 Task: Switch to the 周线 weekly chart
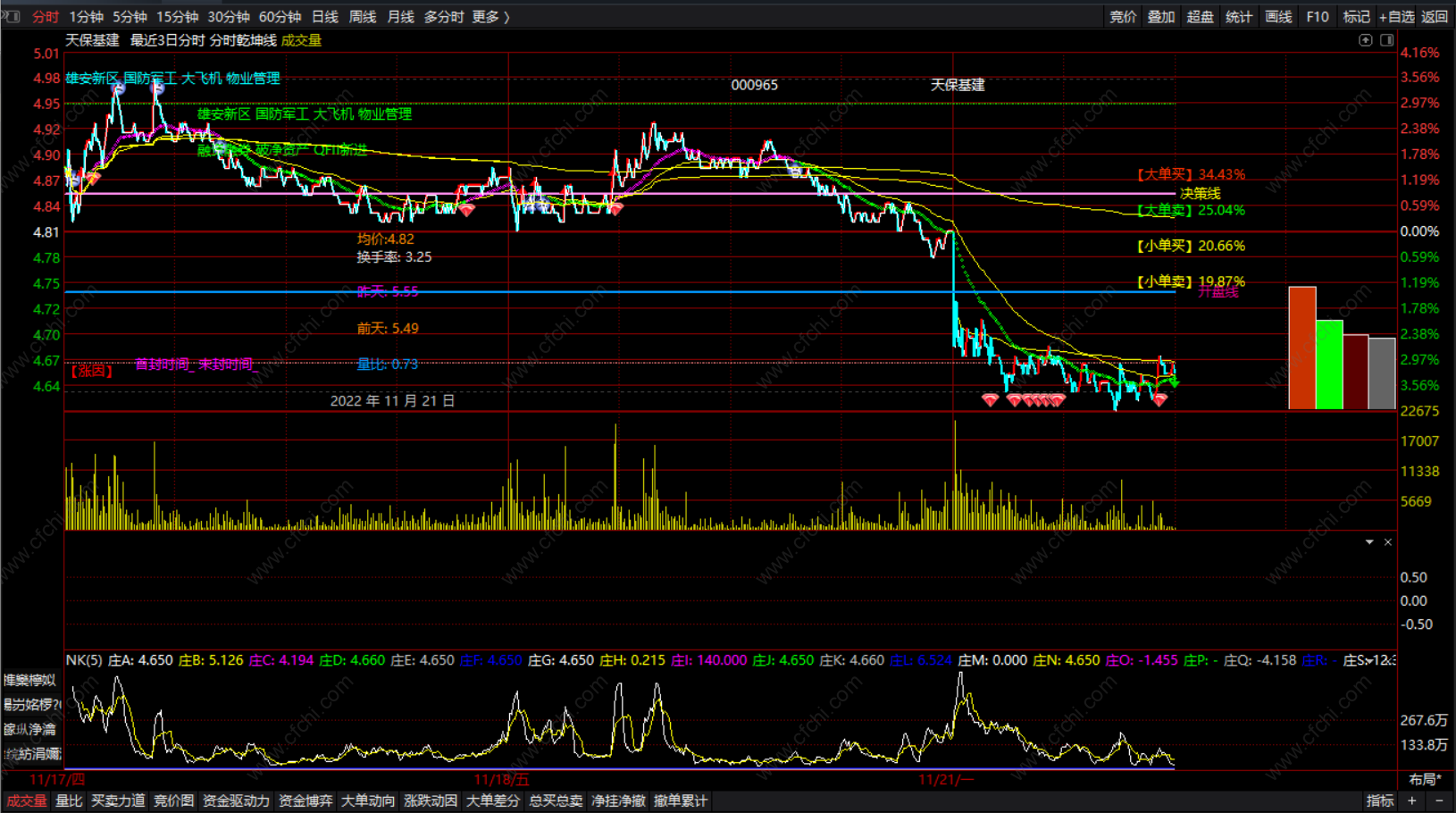click(363, 17)
